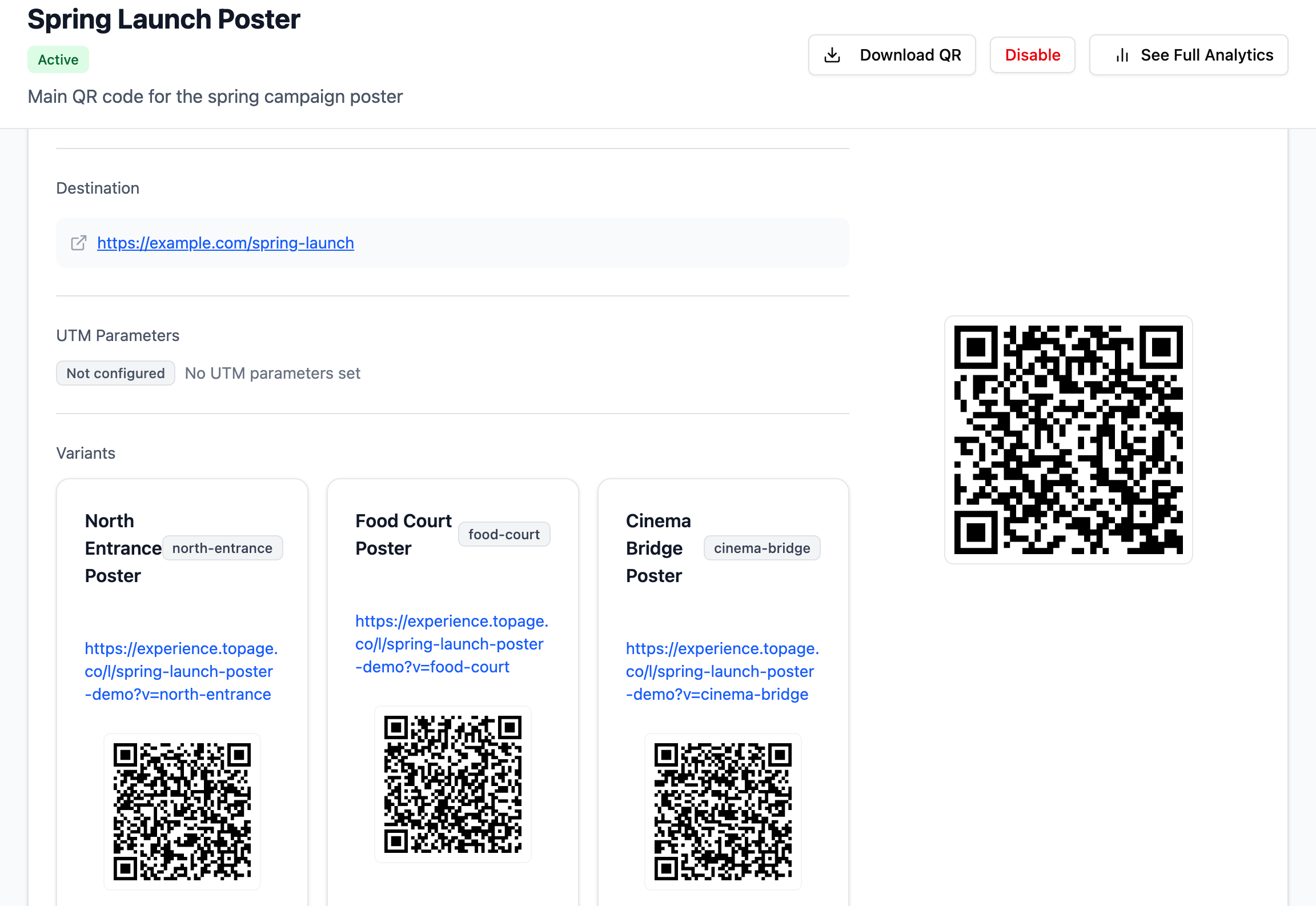The width and height of the screenshot is (1316, 906).
Task: Click the Active status badge
Action: tap(58, 59)
